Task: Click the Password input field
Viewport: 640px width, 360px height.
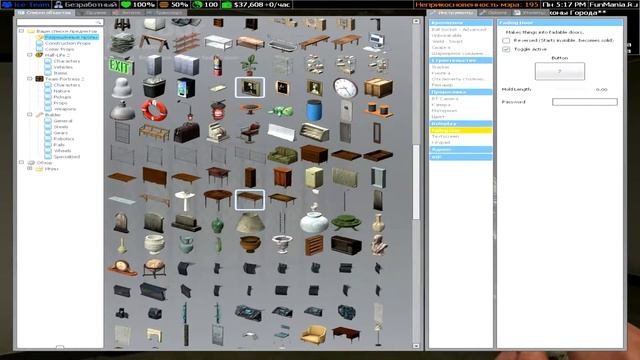Action: 584,102
